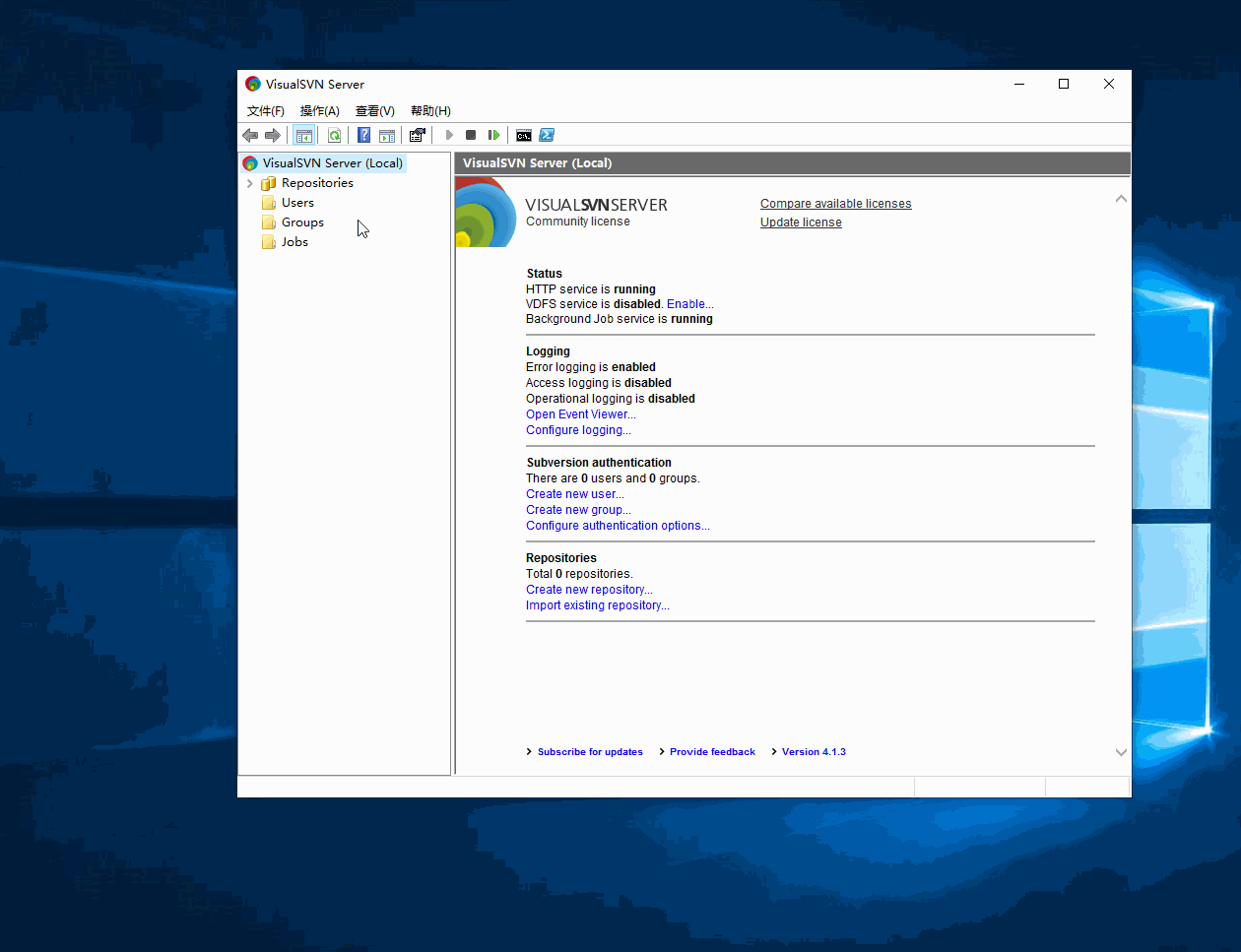Toggle the Show/Hide Console Tree icon
This screenshot has height=952, width=1241.
pyautogui.click(x=304, y=135)
